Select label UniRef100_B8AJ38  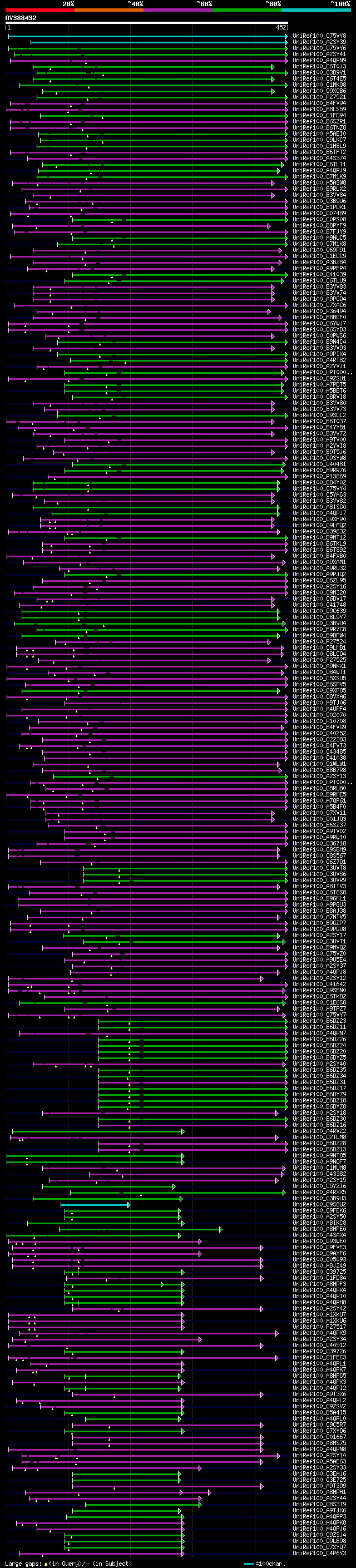[319, 911]
